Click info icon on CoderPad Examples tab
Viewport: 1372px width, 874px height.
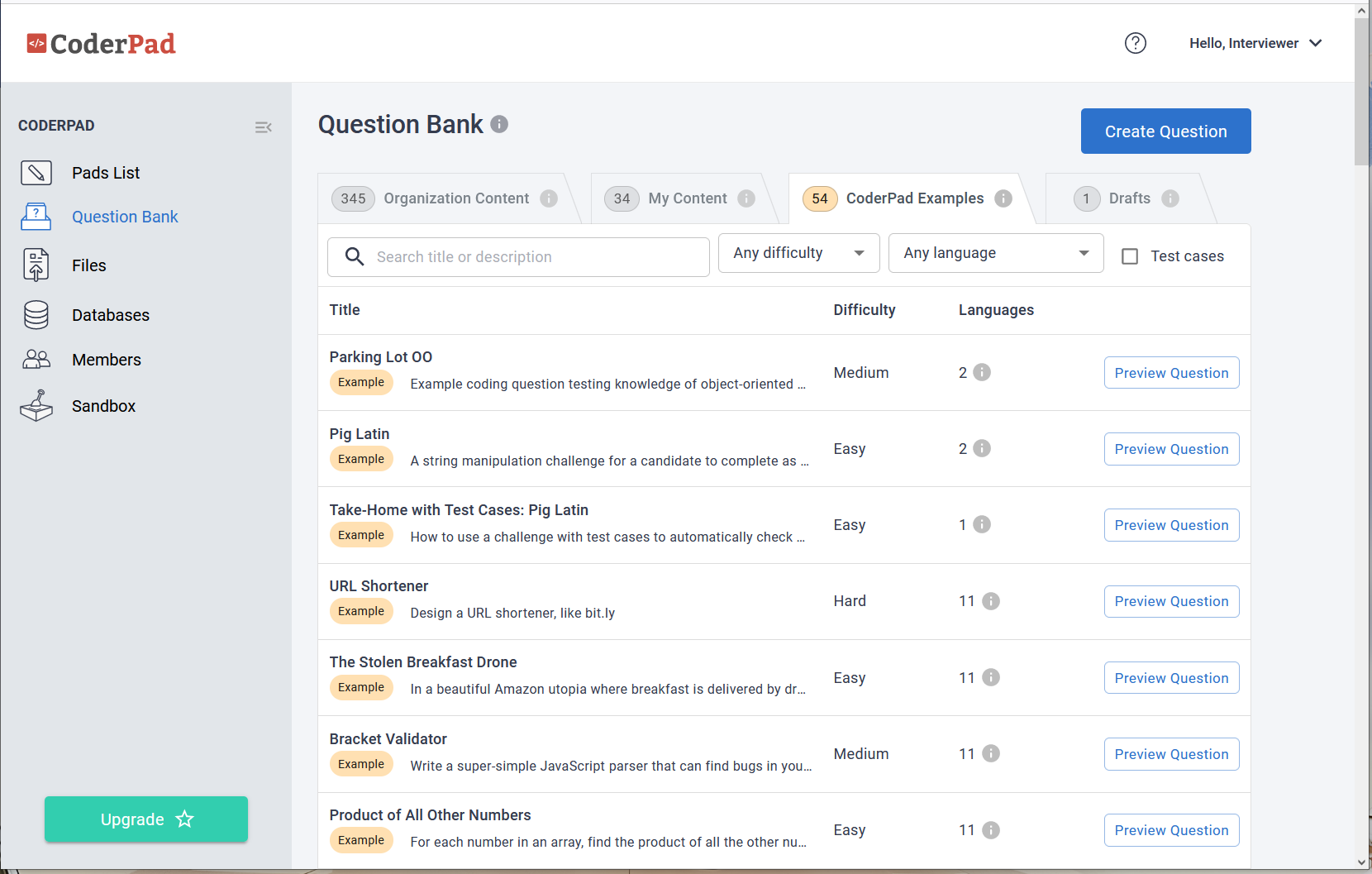click(1003, 198)
